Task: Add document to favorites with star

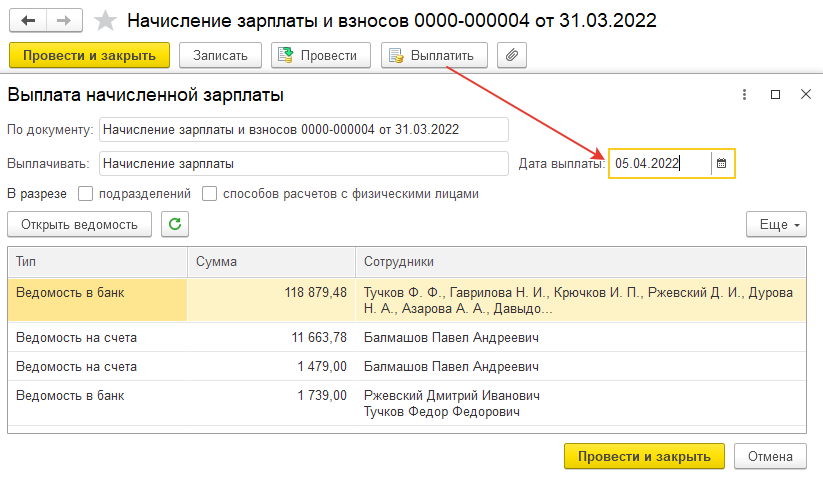Action: (104, 20)
